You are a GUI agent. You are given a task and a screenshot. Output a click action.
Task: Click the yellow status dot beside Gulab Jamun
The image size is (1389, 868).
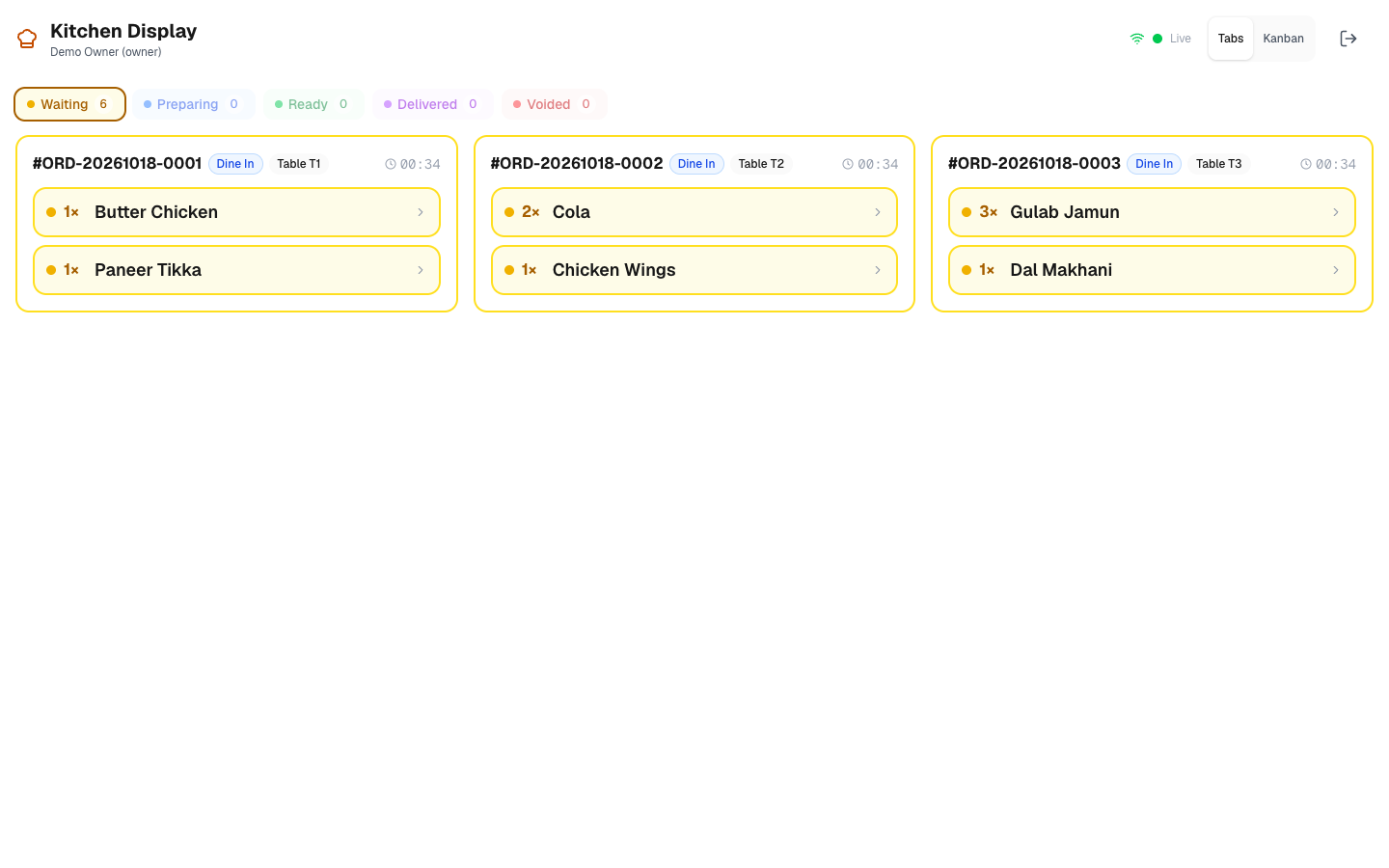967,212
